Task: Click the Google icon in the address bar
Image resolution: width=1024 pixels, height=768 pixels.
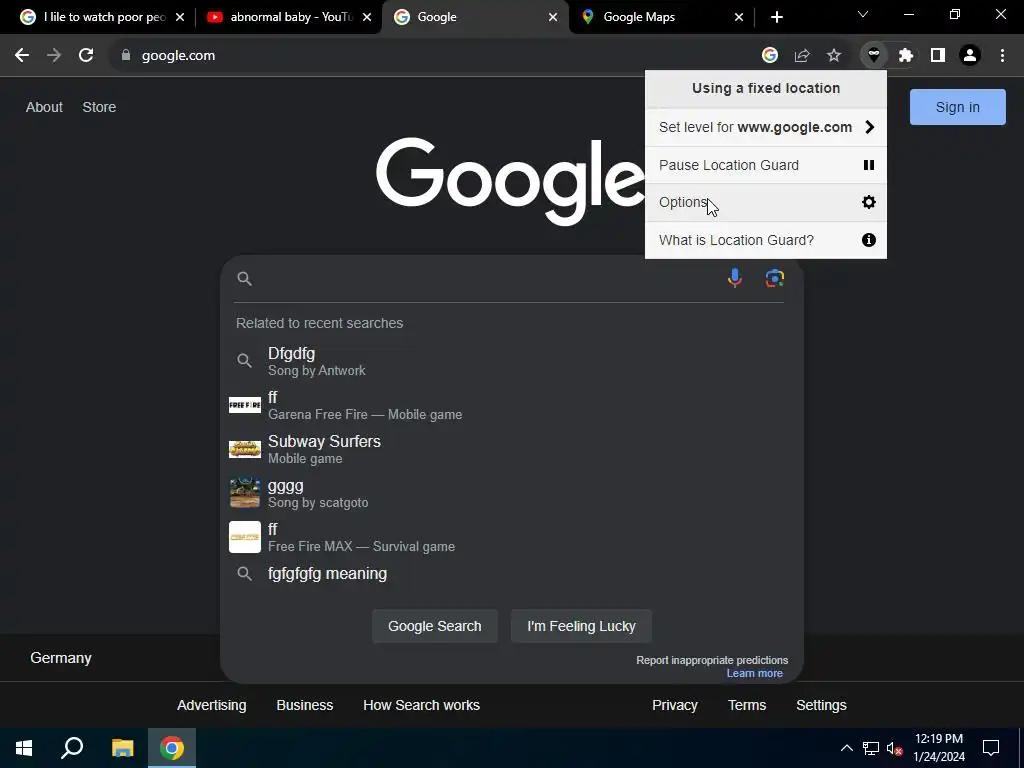Action: tap(770, 56)
